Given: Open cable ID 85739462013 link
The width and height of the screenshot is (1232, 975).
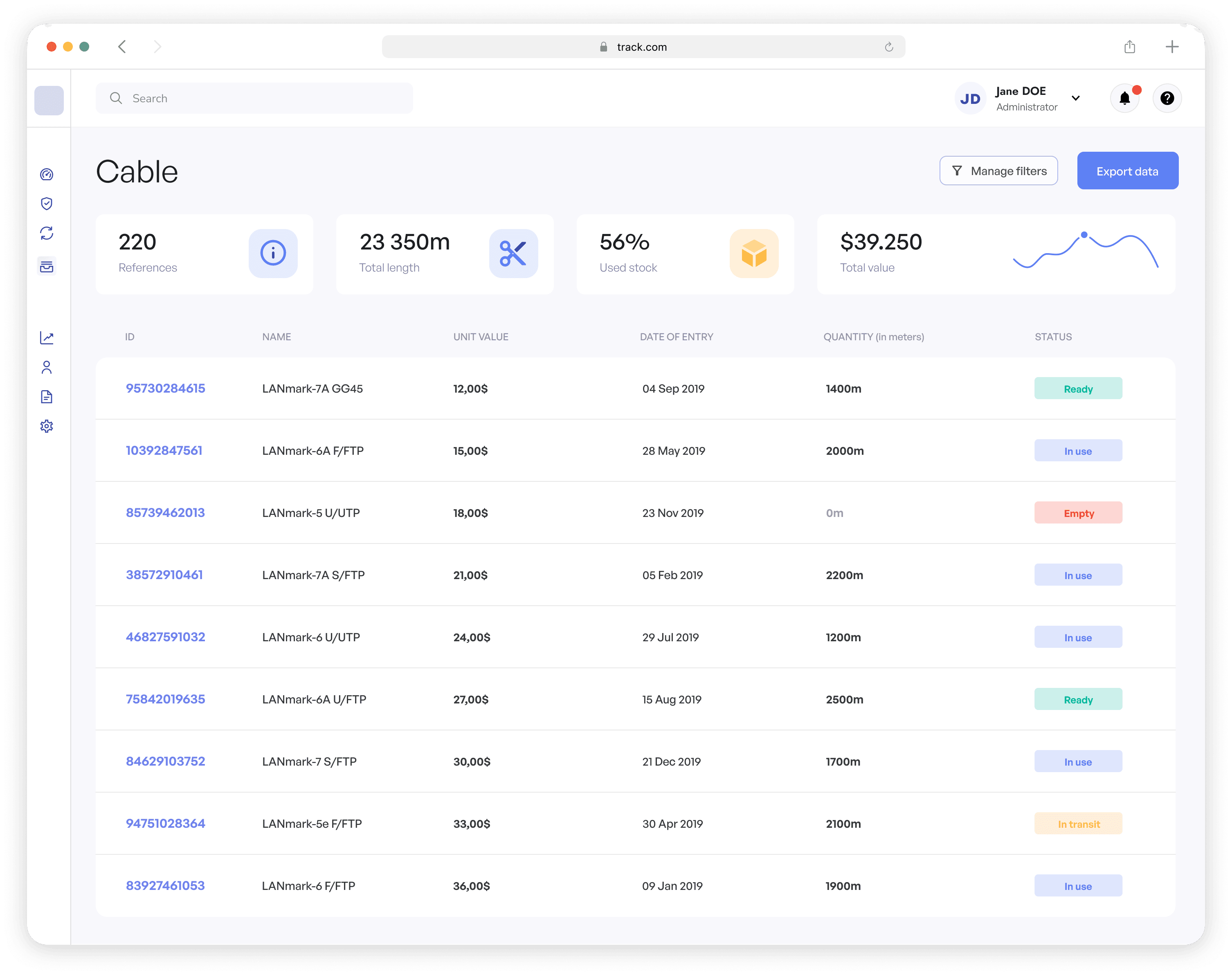Looking at the screenshot, I should (166, 512).
